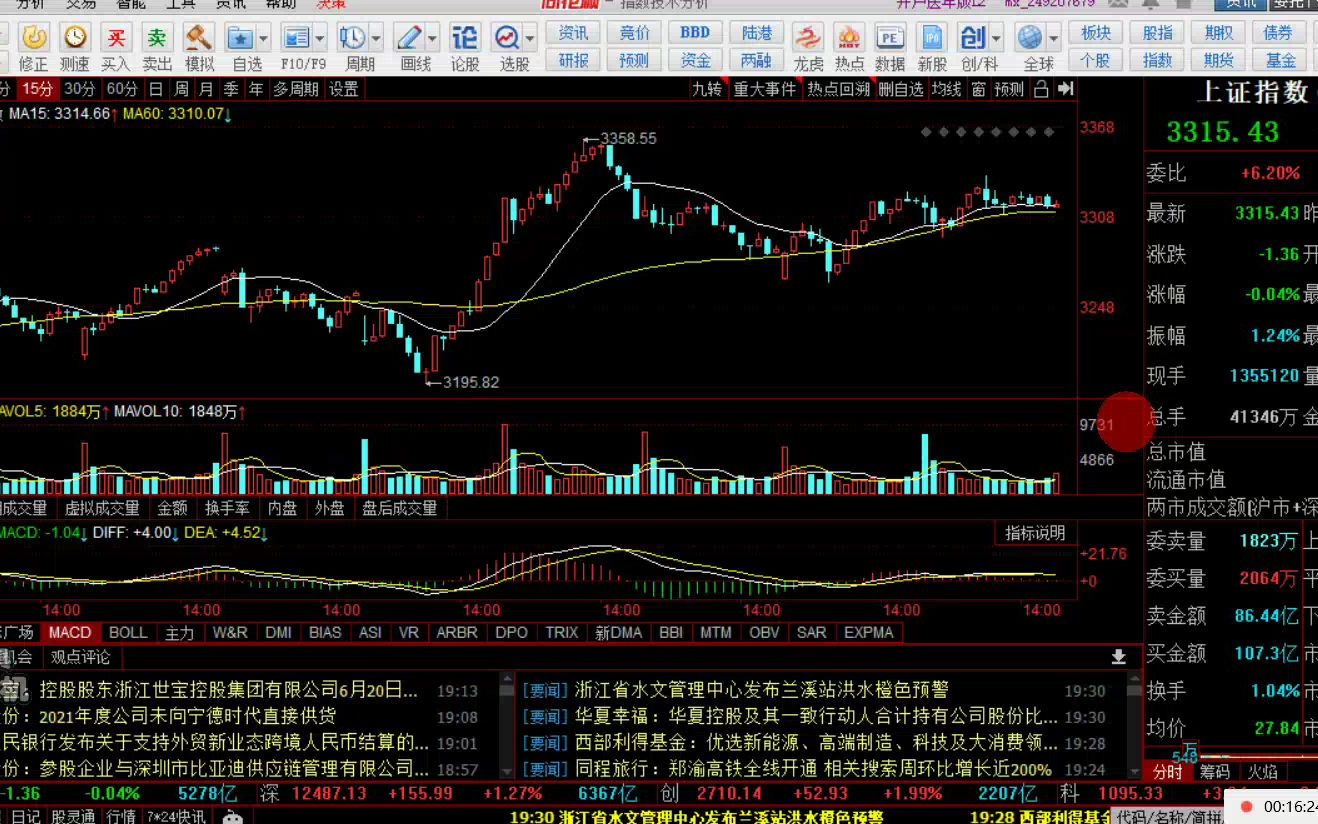Click the lock icon beside 预测

click(1041, 89)
